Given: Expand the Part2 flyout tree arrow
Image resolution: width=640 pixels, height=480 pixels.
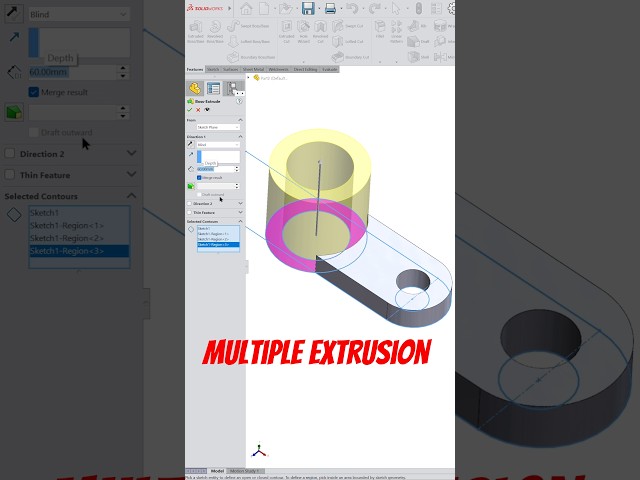Looking at the screenshot, I should pos(249,78).
